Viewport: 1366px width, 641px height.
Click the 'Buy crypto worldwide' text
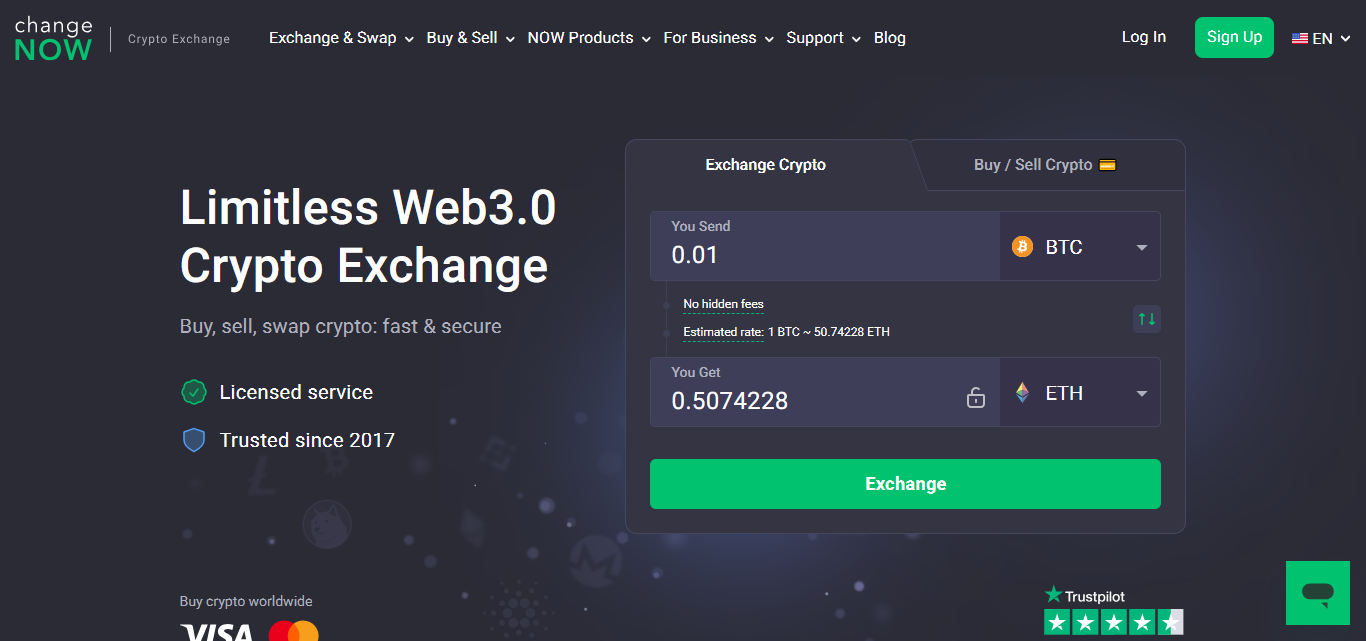click(x=246, y=602)
